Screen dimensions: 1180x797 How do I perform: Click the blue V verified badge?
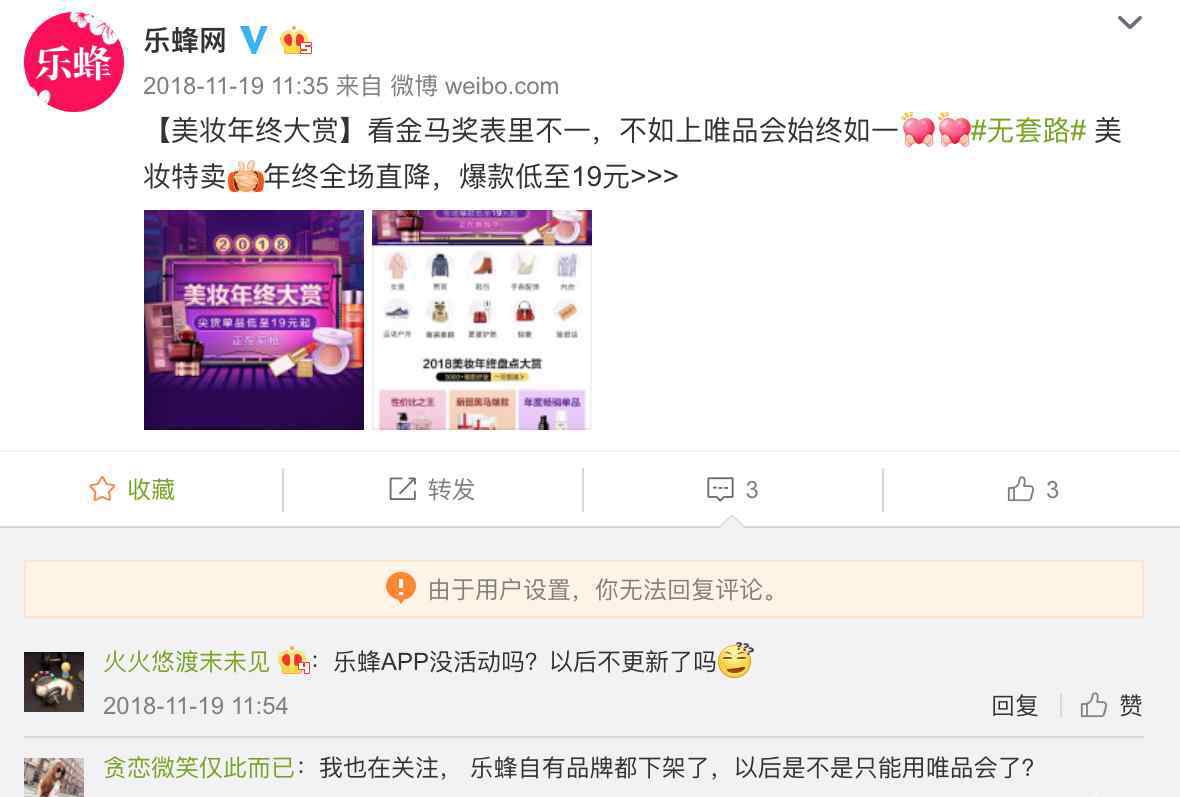[x=254, y=40]
